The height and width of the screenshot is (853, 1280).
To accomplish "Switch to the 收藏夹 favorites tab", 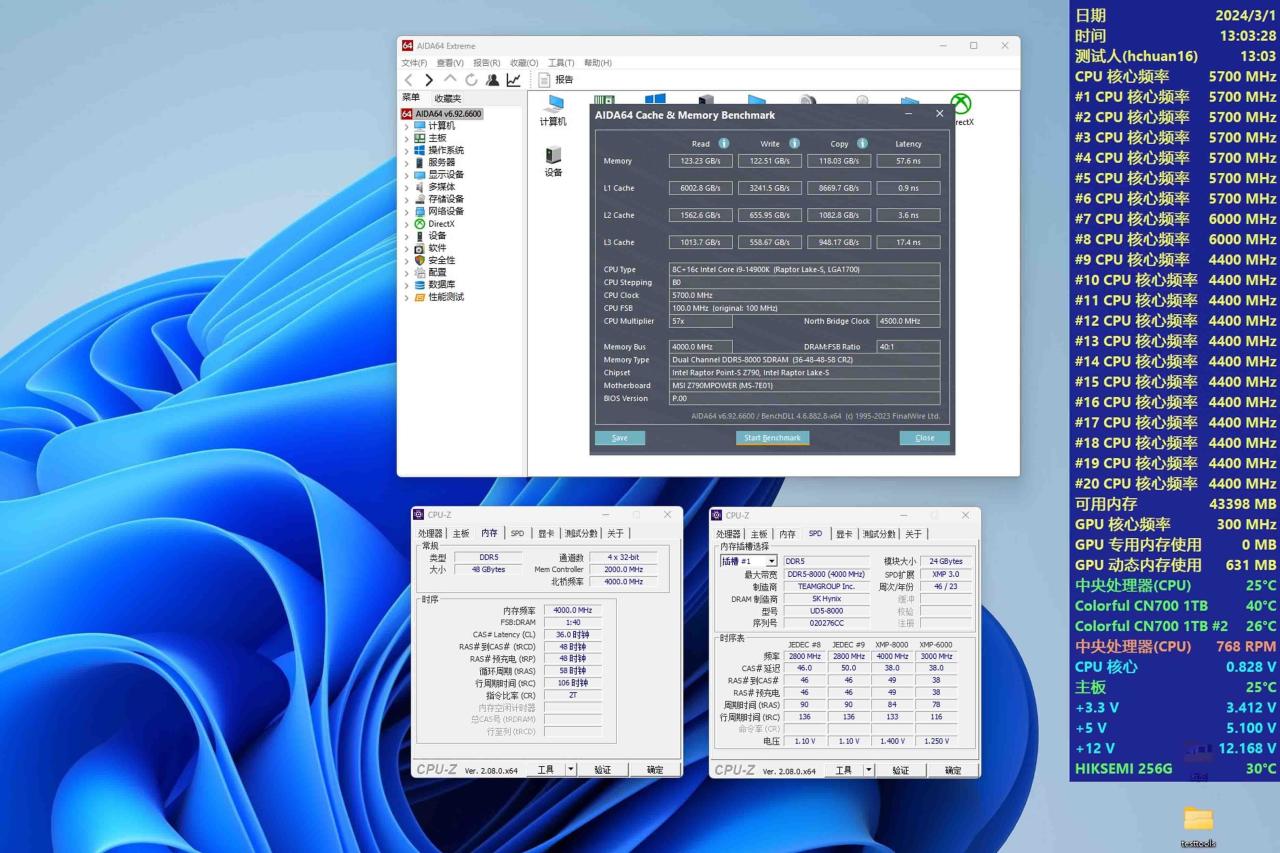I will [x=448, y=98].
